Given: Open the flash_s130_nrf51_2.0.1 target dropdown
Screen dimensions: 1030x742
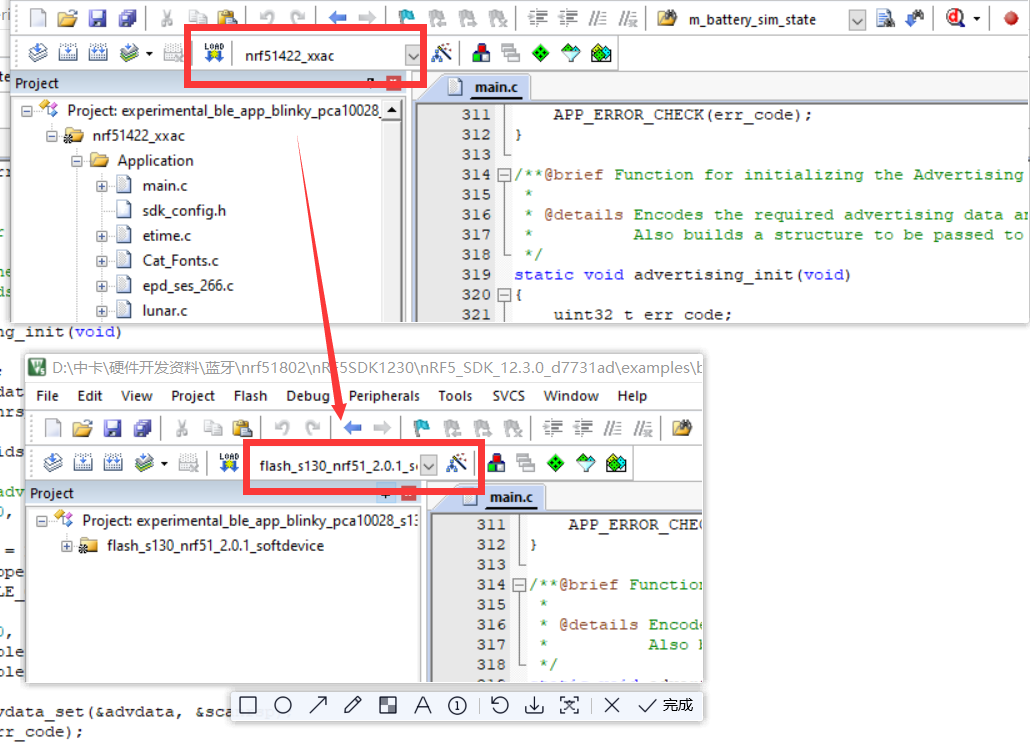Looking at the screenshot, I should pos(429,465).
